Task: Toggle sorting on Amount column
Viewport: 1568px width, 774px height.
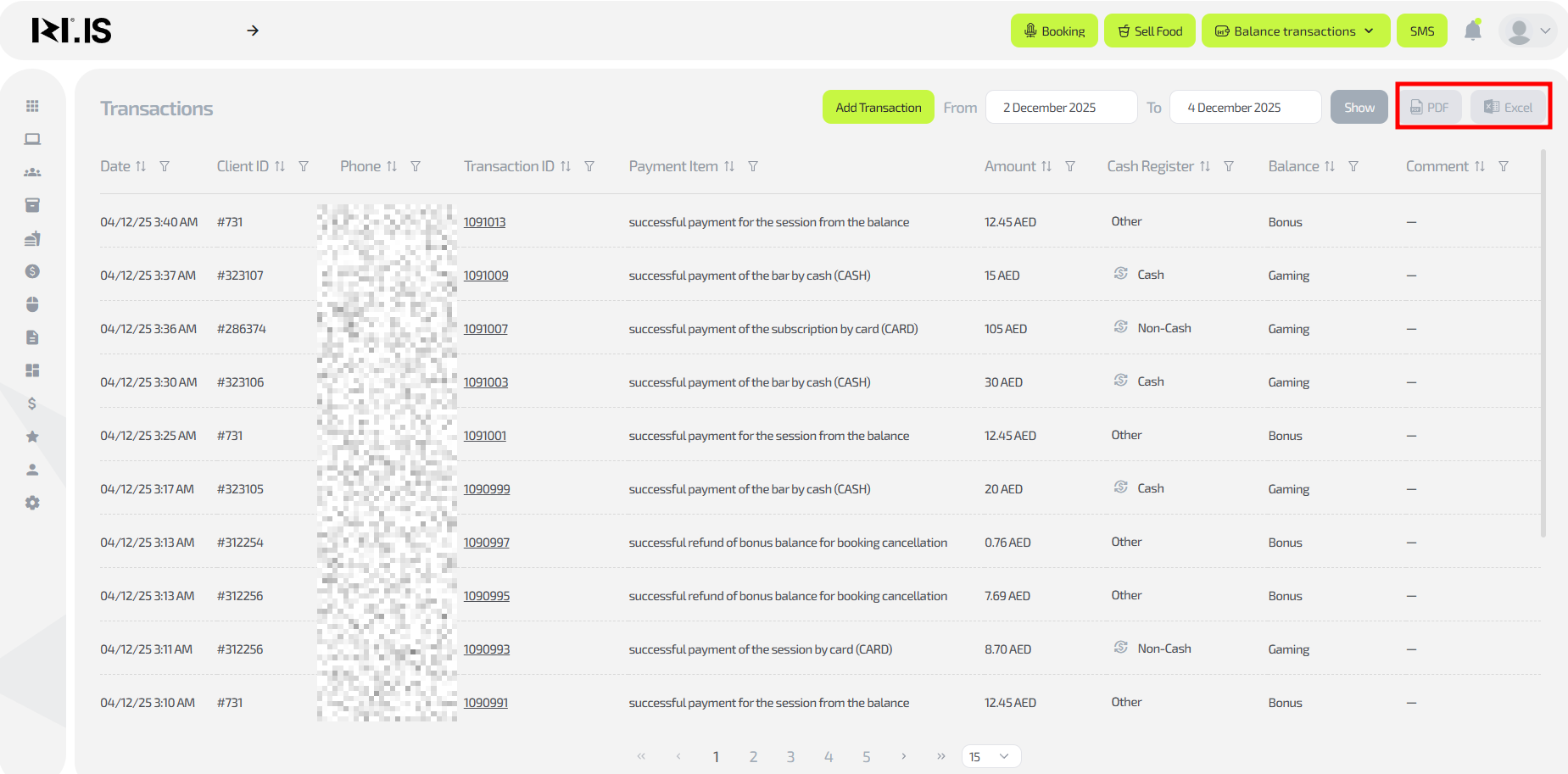Action: pos(1046,167)
